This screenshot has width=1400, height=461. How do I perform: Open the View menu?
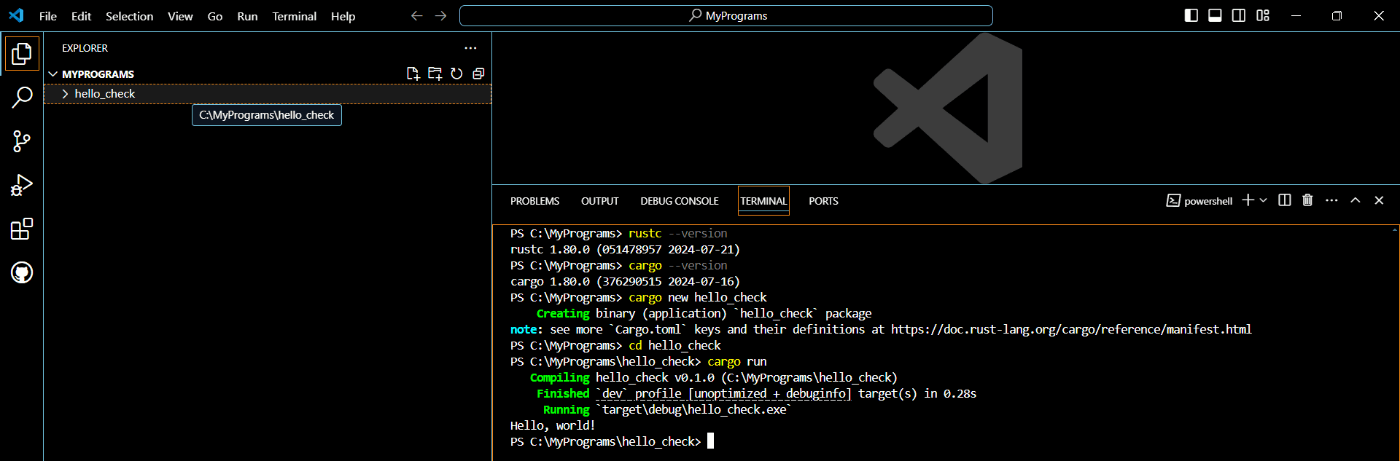181,16
